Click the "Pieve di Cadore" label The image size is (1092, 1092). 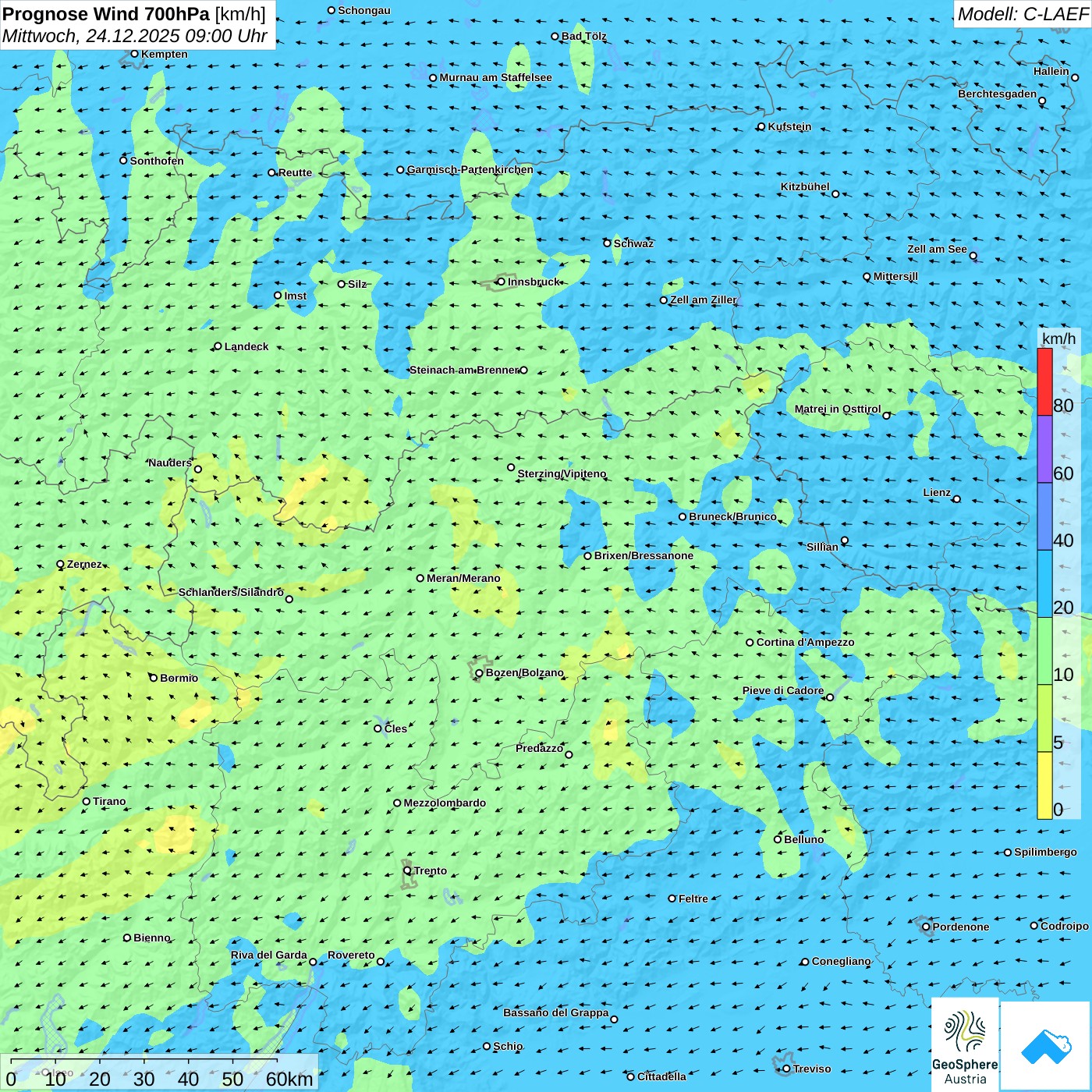point(783,690)
